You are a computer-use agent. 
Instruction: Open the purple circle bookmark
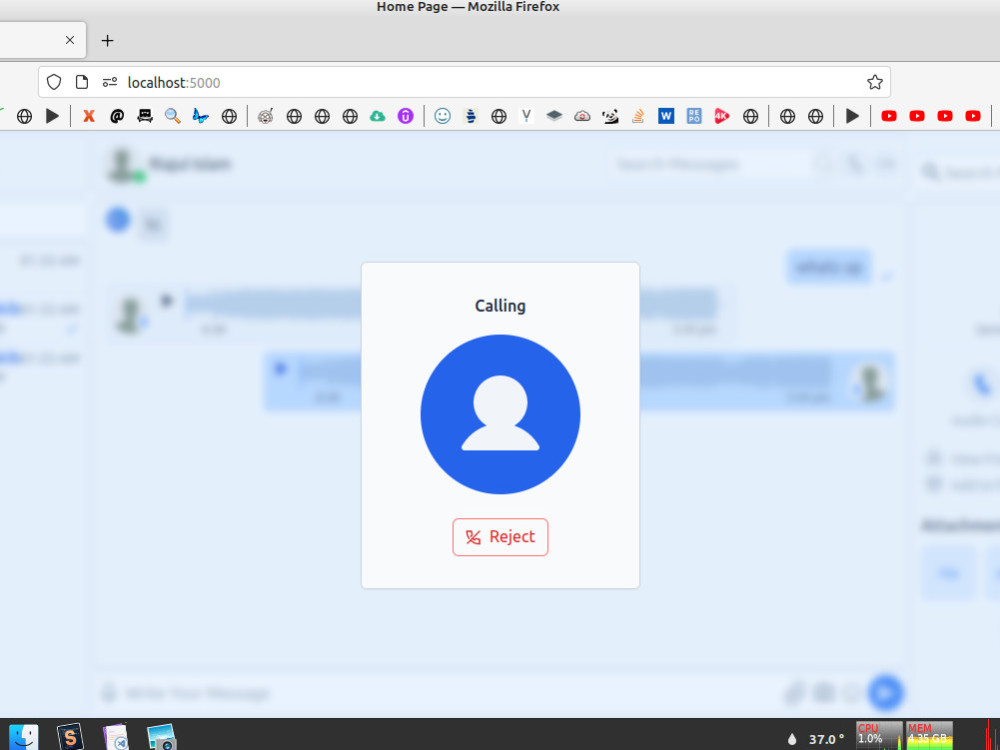point(406,116)
